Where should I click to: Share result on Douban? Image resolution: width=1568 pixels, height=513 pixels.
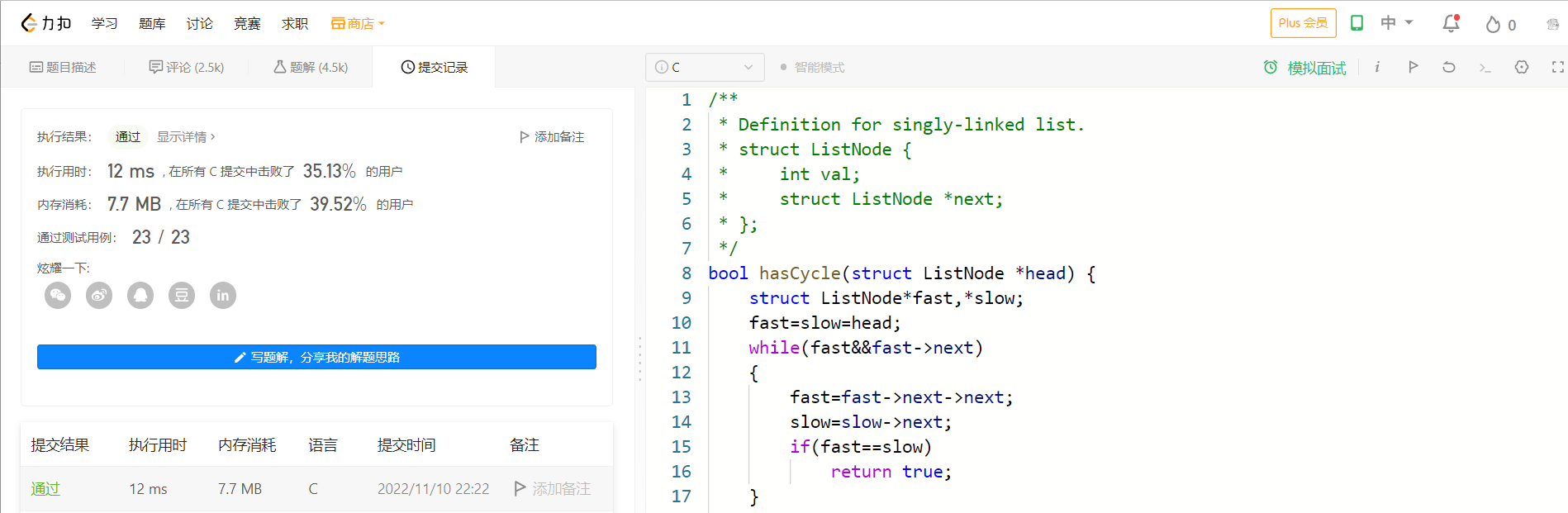point(182,295)
